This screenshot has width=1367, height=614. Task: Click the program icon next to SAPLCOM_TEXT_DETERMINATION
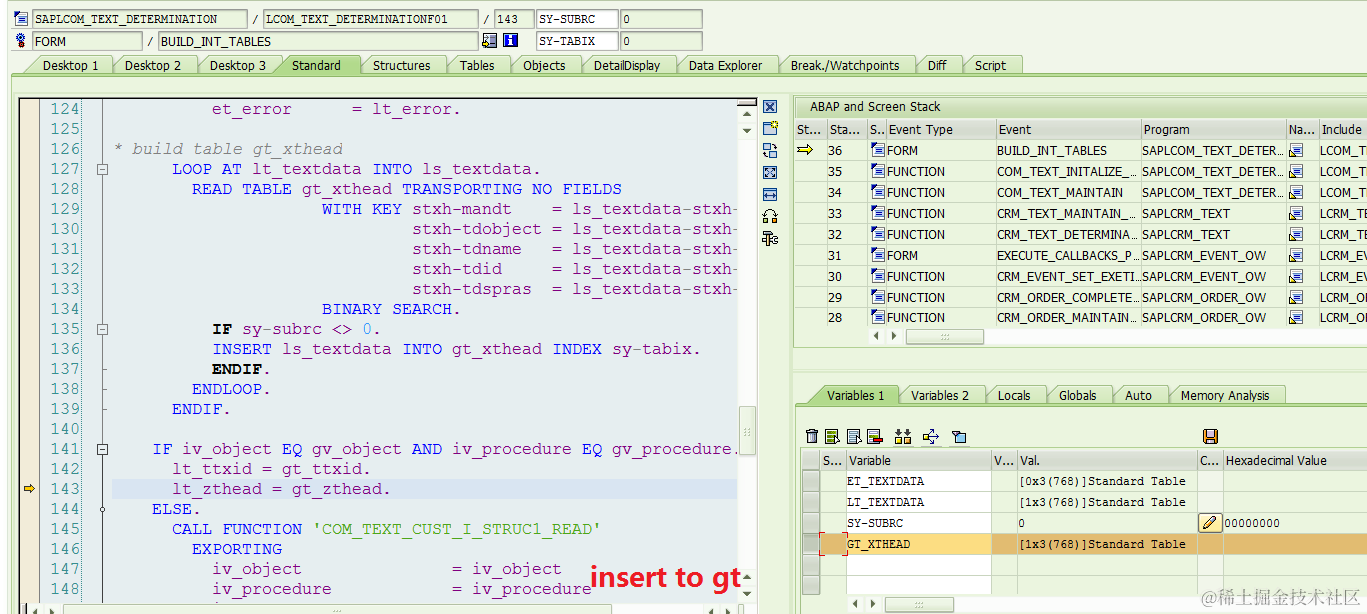[21, 19]
